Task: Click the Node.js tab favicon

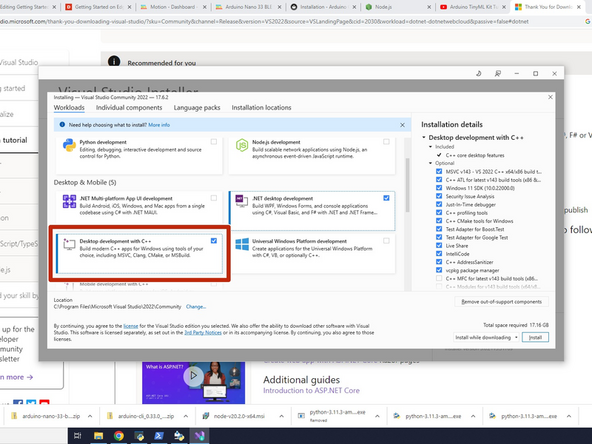Action: (368, 7)
